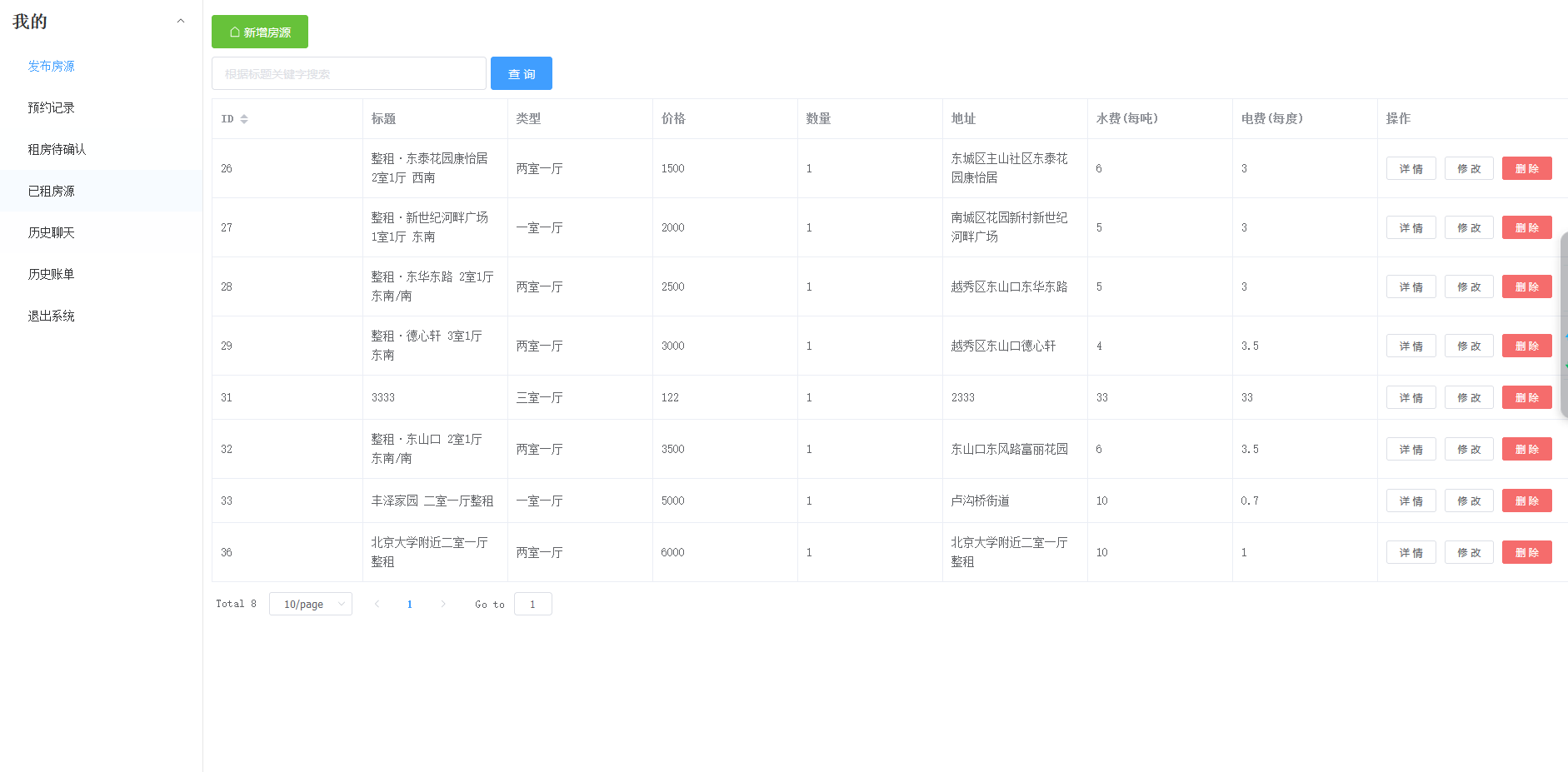The height and width of the screenshot is (772, 1568).
Task: Click 修改 for listing ID 29
Action: coord(1469,346)
